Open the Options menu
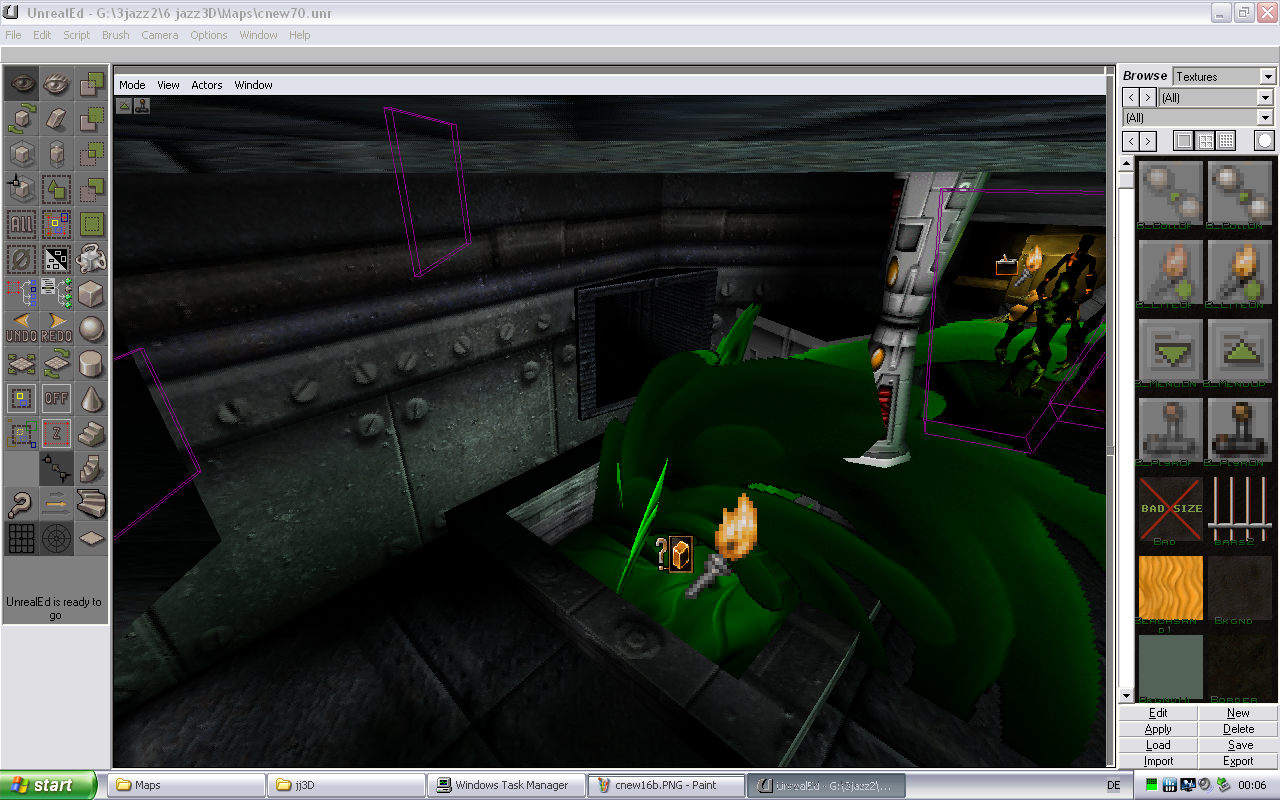The image size is (1280, 802). (x=209, y=35)
